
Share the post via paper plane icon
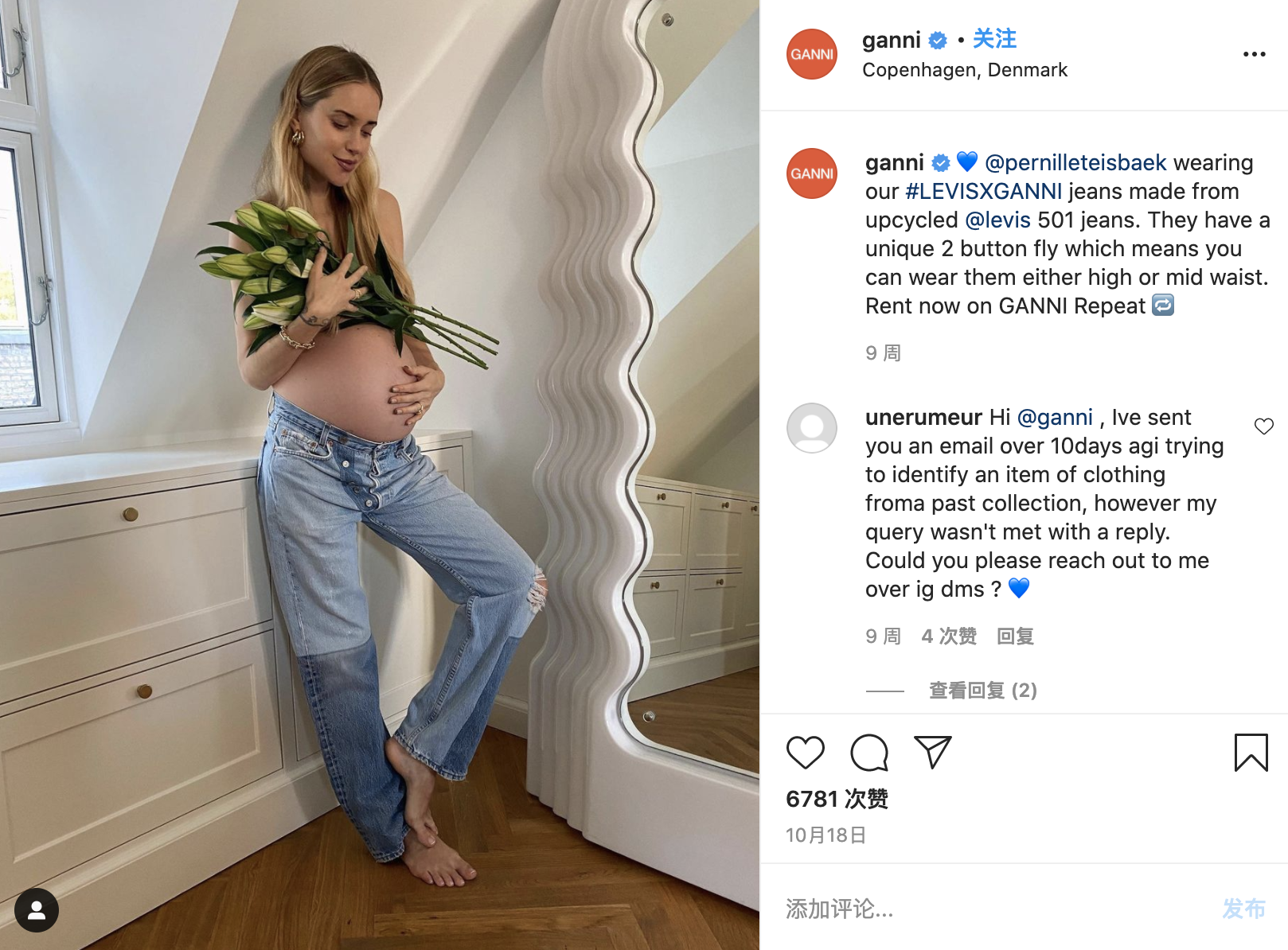click(x=933, y=753)
